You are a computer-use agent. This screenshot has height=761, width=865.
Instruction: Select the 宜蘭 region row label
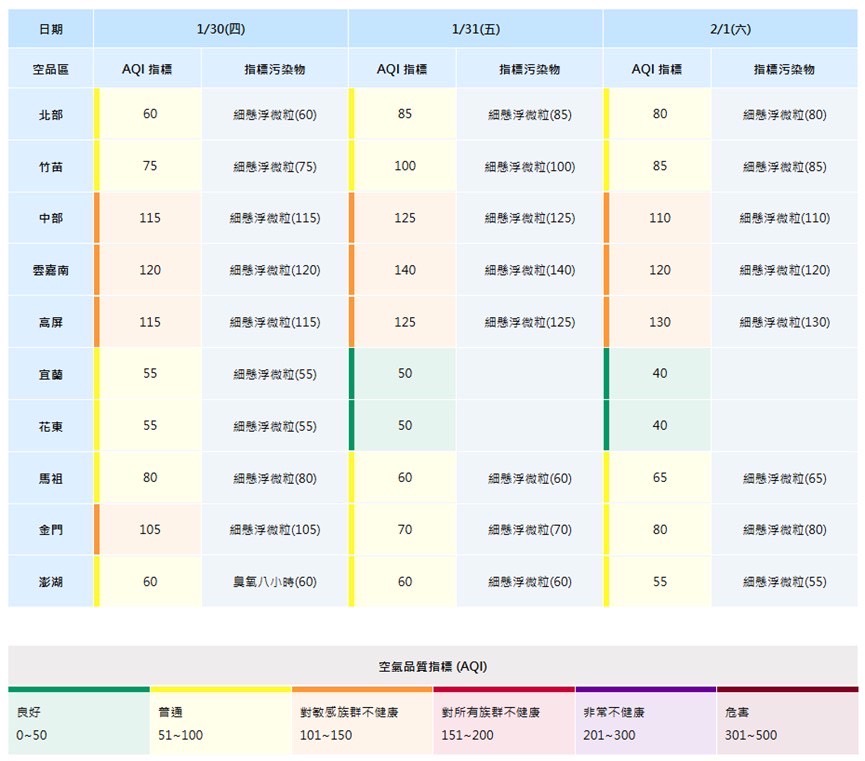(51, 374)
